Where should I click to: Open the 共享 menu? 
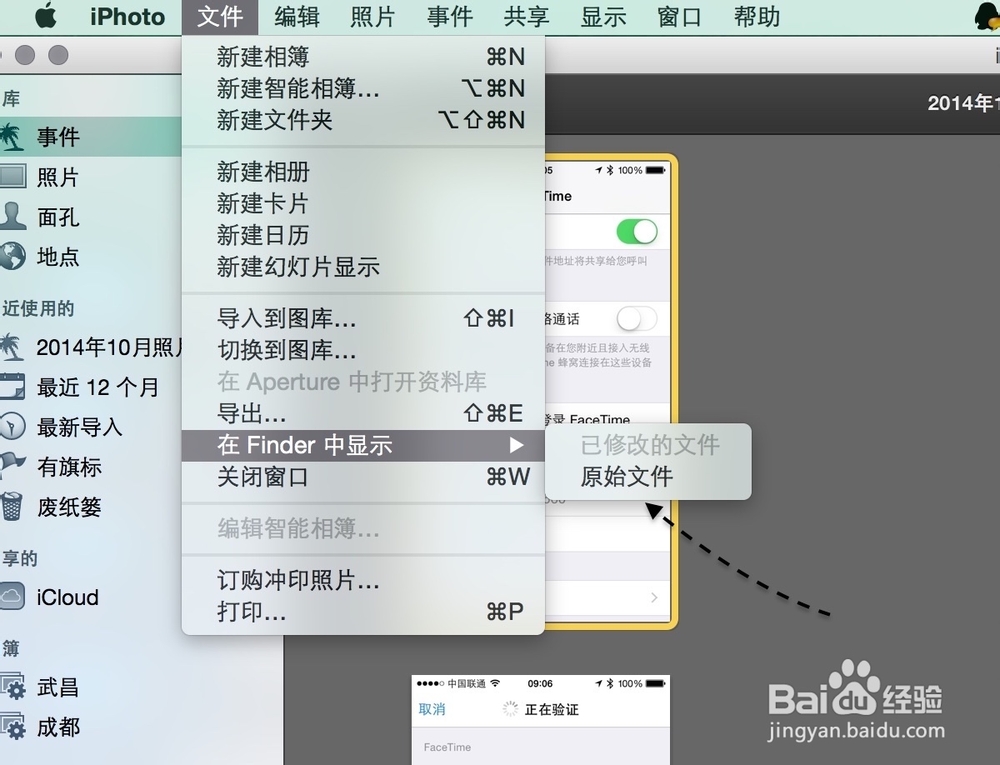526,17
